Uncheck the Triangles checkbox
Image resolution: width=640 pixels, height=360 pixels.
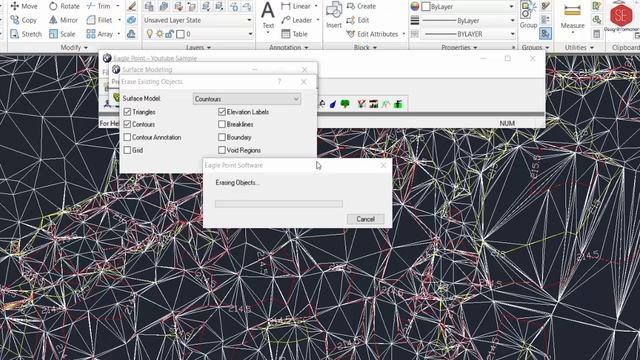coord(127,111)
